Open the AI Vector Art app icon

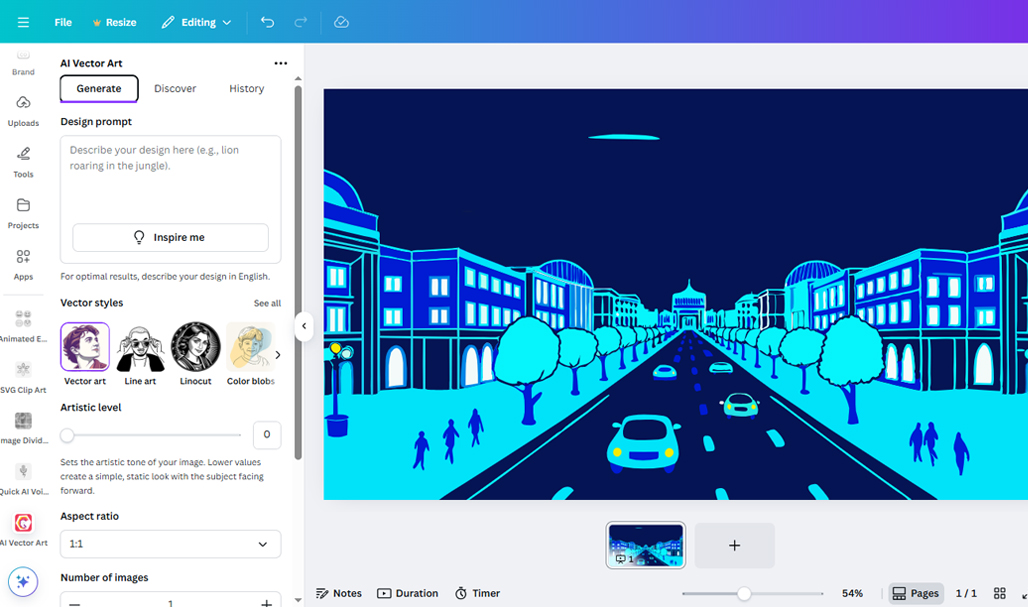(23, 524)
